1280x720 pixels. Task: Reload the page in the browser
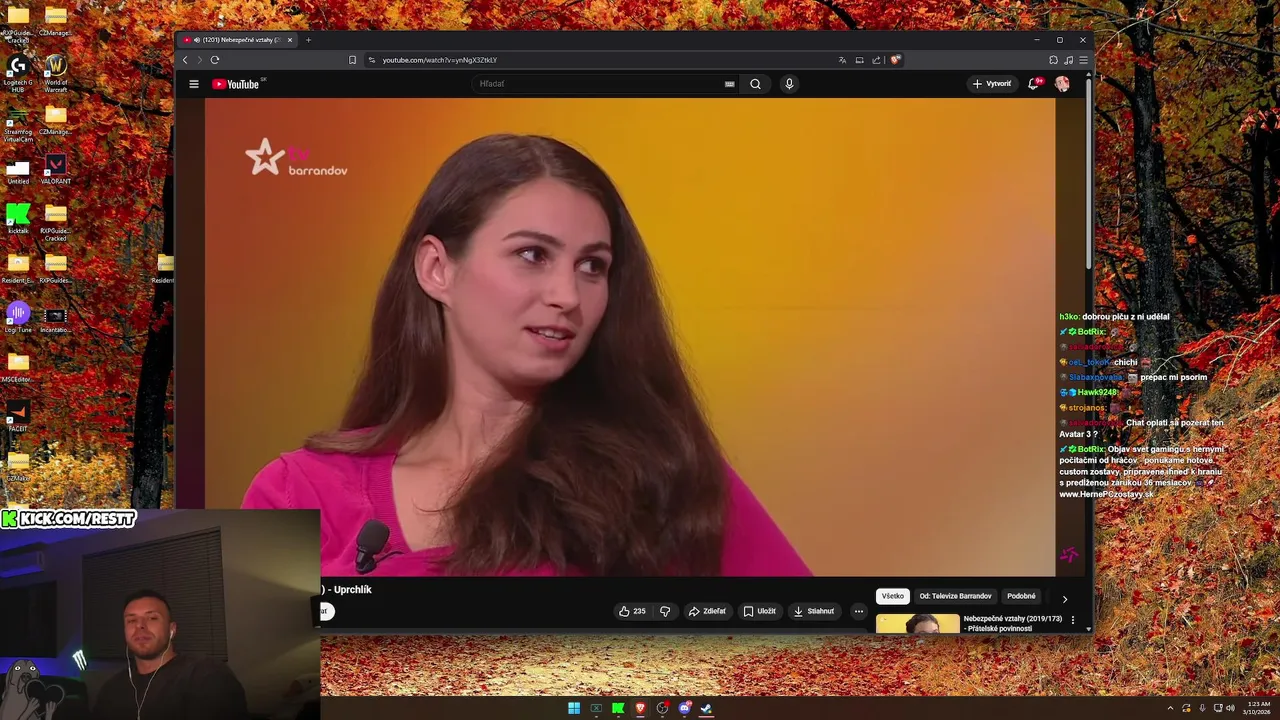[x=214, y=60]
